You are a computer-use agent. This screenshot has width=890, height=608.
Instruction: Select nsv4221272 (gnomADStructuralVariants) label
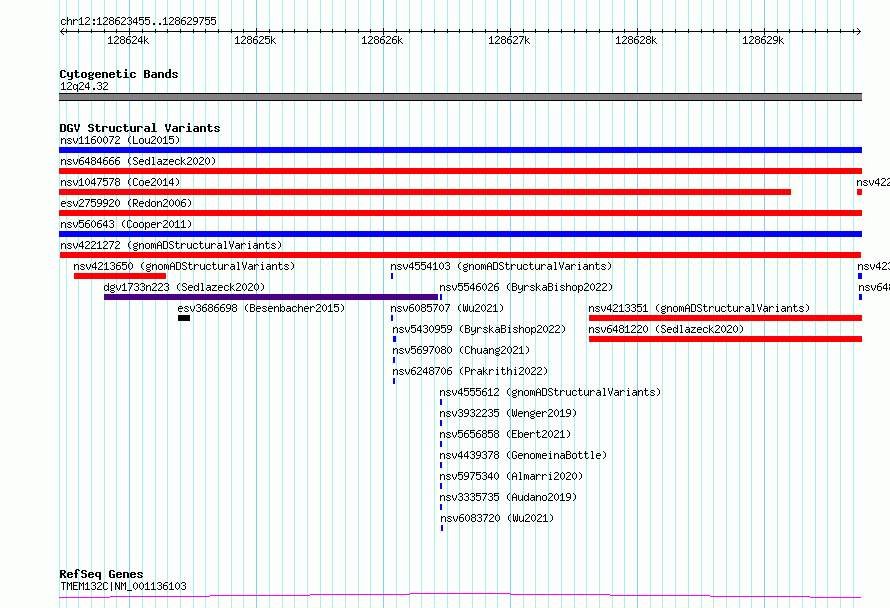point(171,245)
